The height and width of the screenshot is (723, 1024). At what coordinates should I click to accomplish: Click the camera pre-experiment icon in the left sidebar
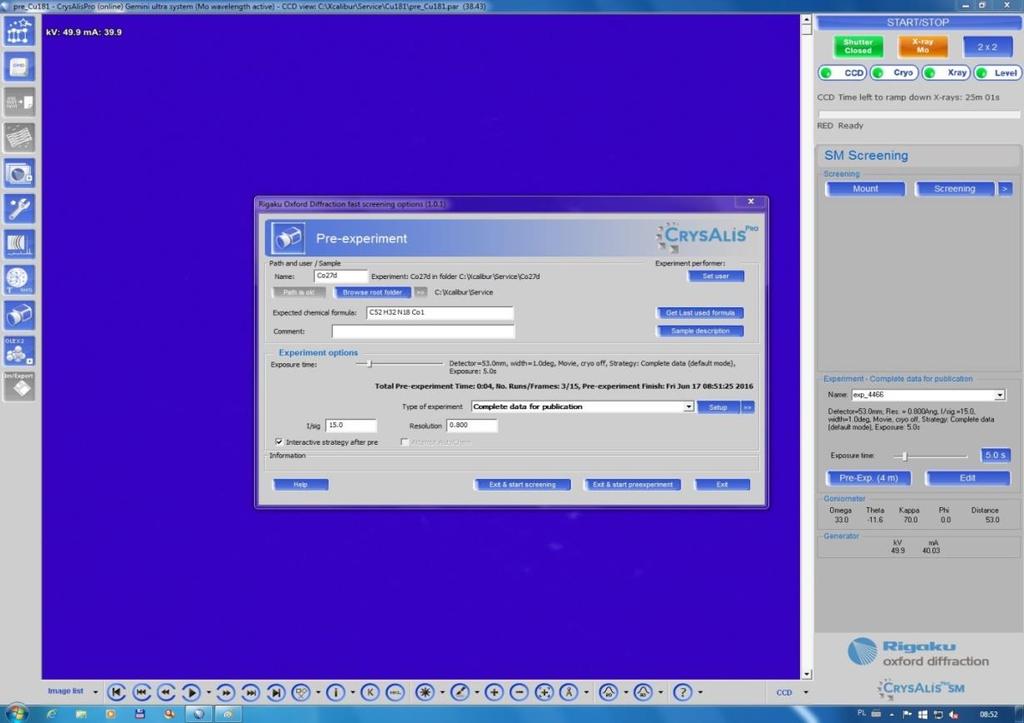[19, 315]
